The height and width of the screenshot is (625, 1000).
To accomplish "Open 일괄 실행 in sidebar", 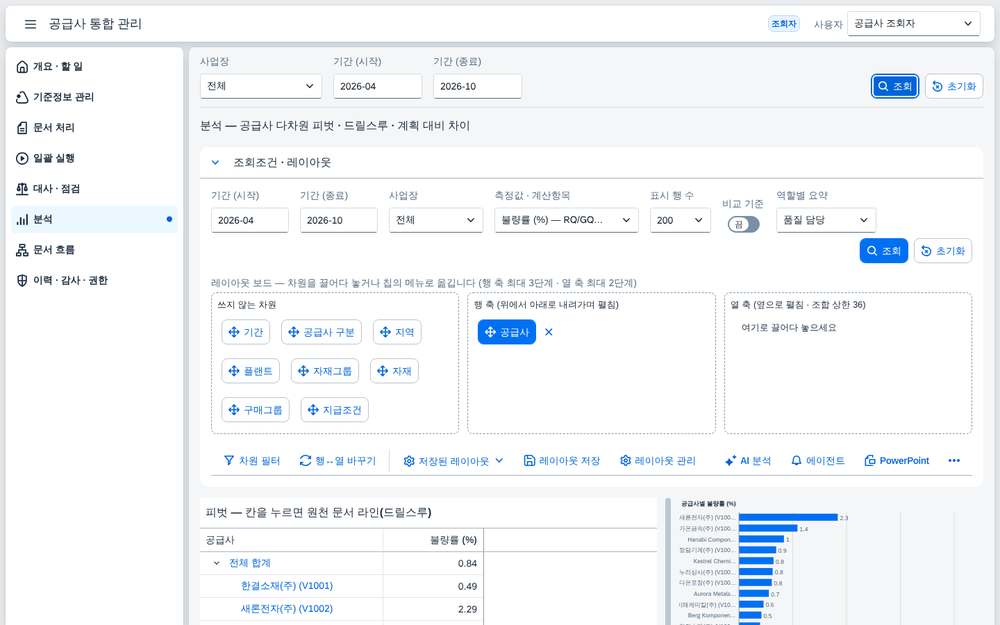I will [x=94, y=158].
